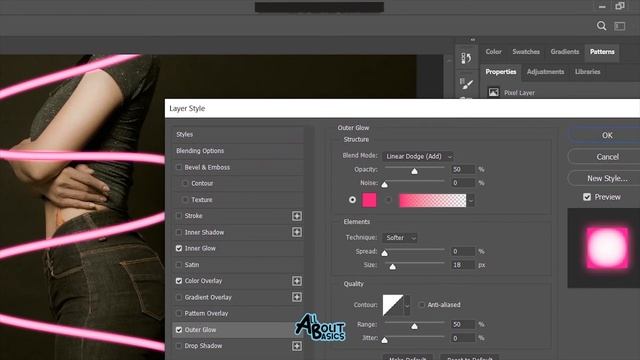Open the Blend Mode Linear Dodge dropdown

[x=418, y=156]
